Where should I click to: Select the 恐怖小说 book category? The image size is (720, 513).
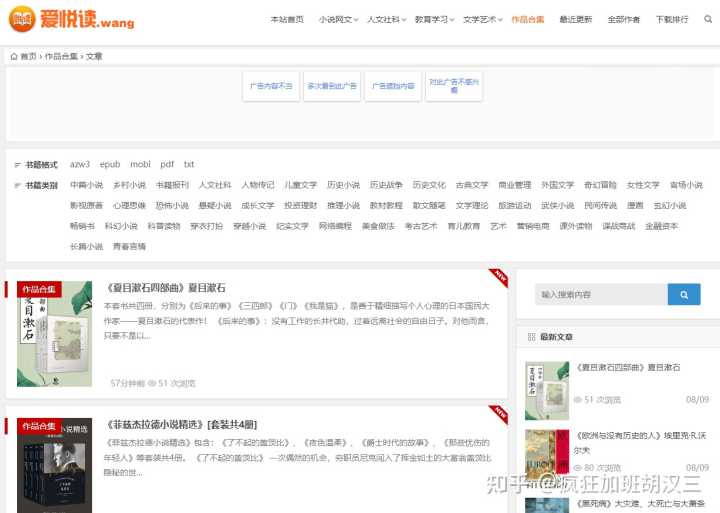[172, 206]
